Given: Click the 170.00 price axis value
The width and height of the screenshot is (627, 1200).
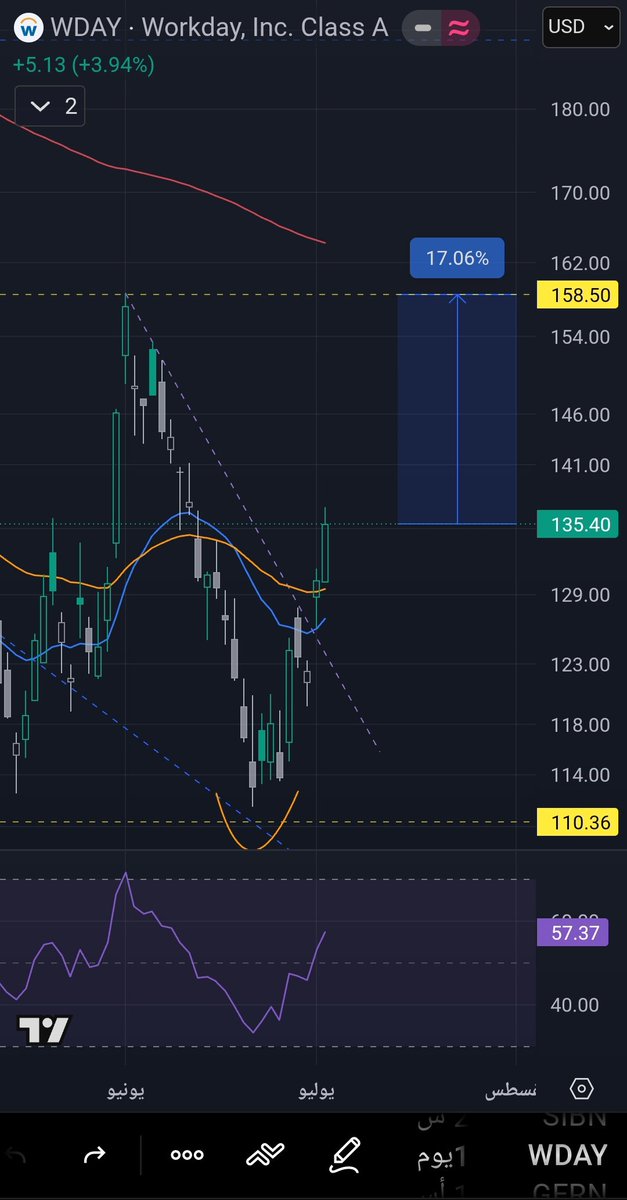Looking at the screenshot, I should point(580,193).
